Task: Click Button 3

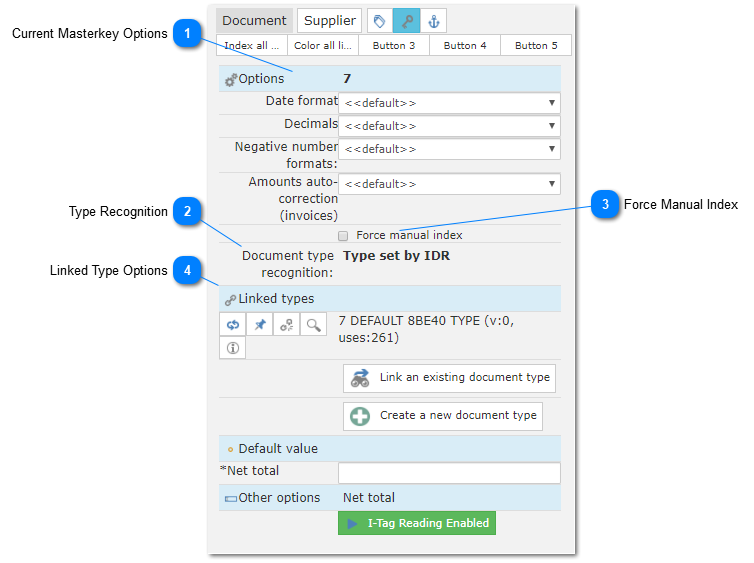Action: click(x=394, y=46)
